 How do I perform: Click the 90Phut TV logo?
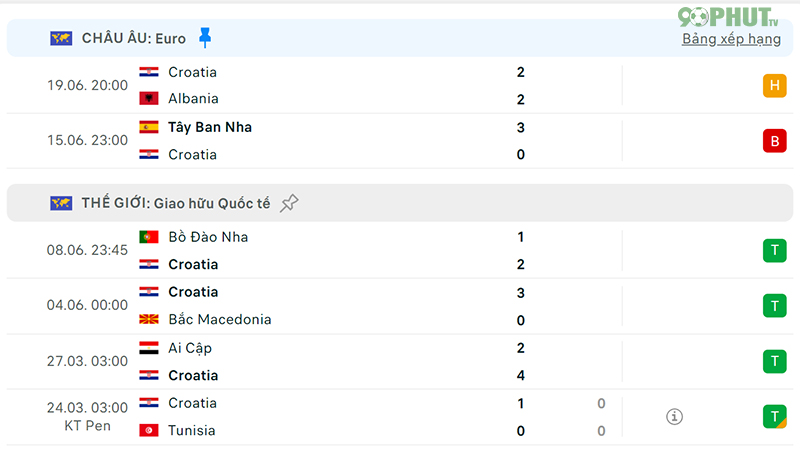tap(728, 17)
